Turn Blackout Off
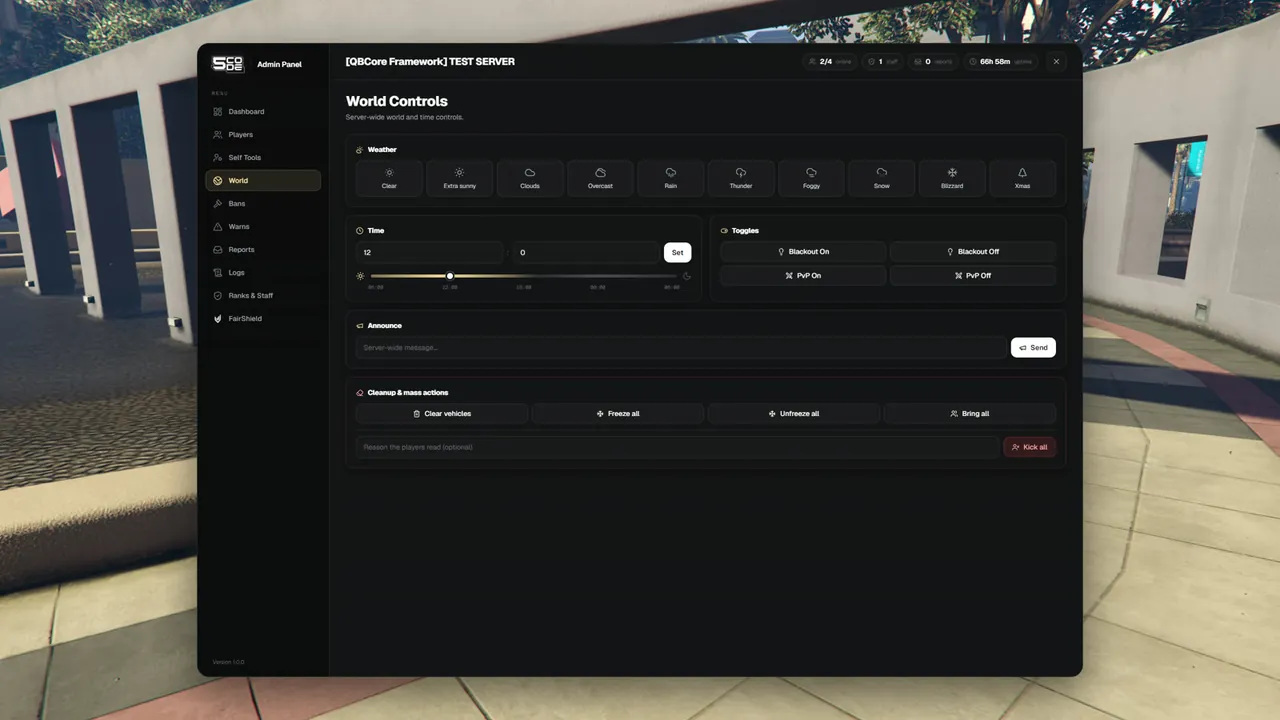Viewport: 1280px width, 720px height. [973, 252]
